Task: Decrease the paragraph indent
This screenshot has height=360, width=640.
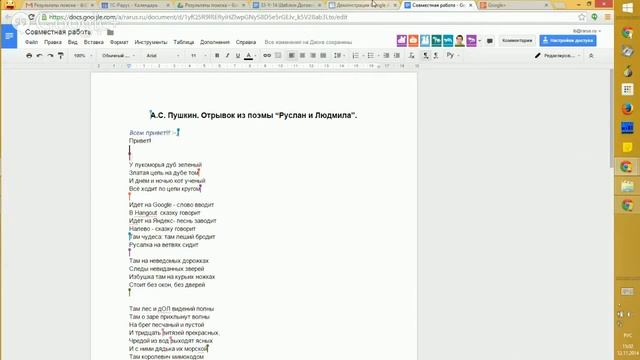Action: point(386,56)
